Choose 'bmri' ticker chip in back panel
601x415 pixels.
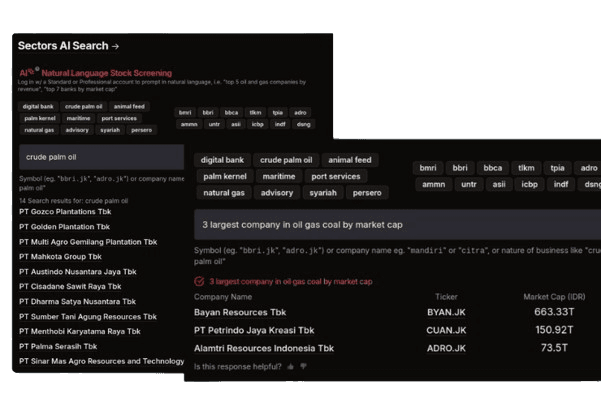[x=185, y=113]
